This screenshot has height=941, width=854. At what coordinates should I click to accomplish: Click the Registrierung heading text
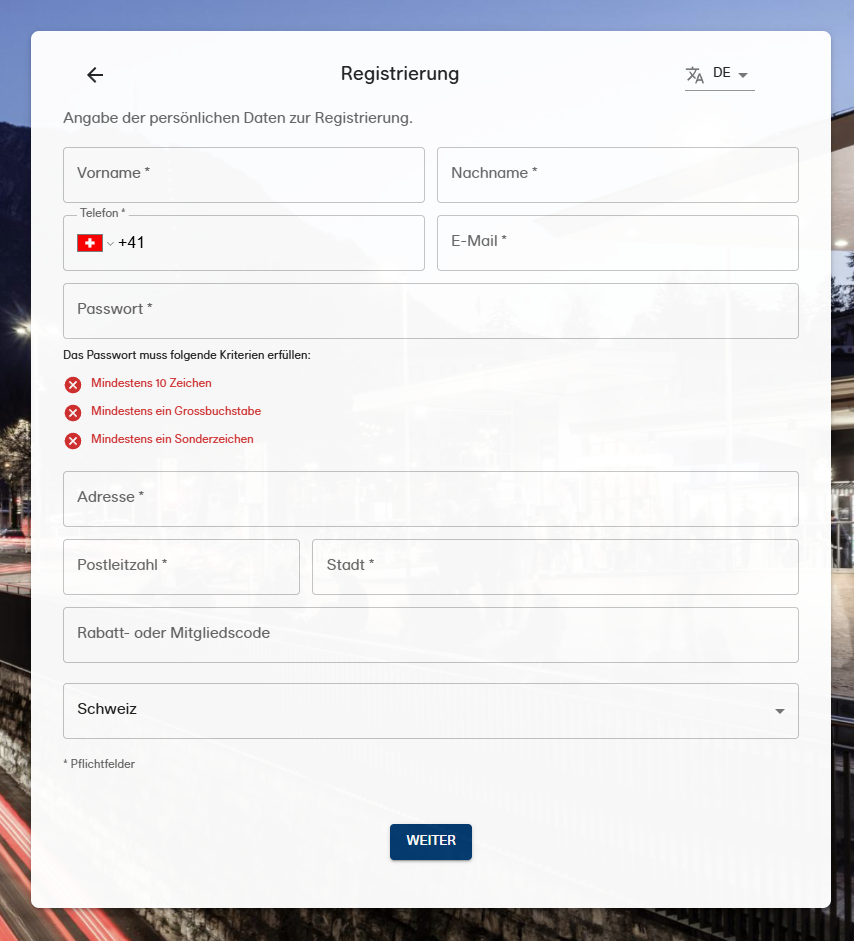click(x=400, y=74)
